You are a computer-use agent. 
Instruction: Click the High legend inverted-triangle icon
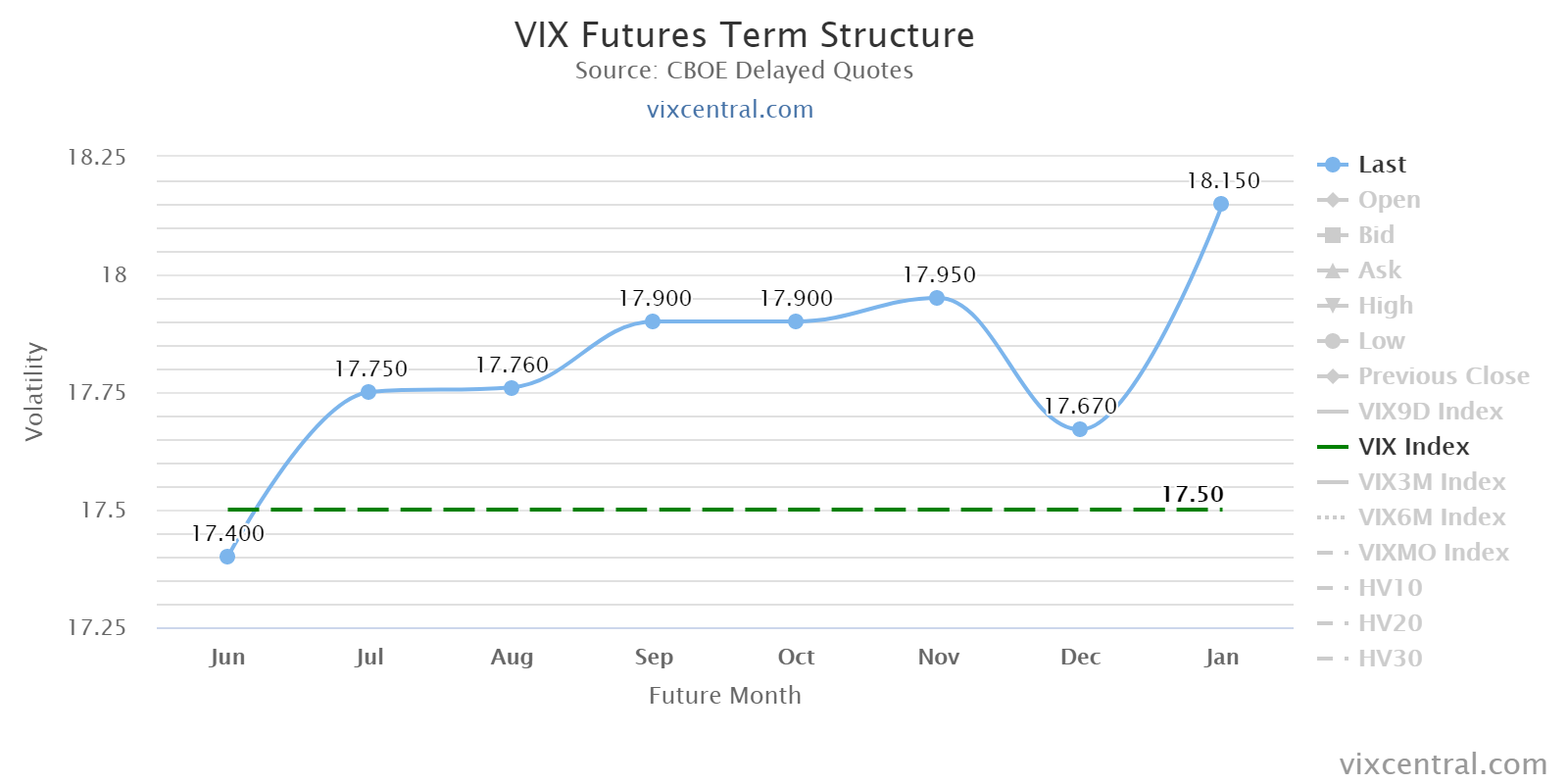(x=1332, y=306)
